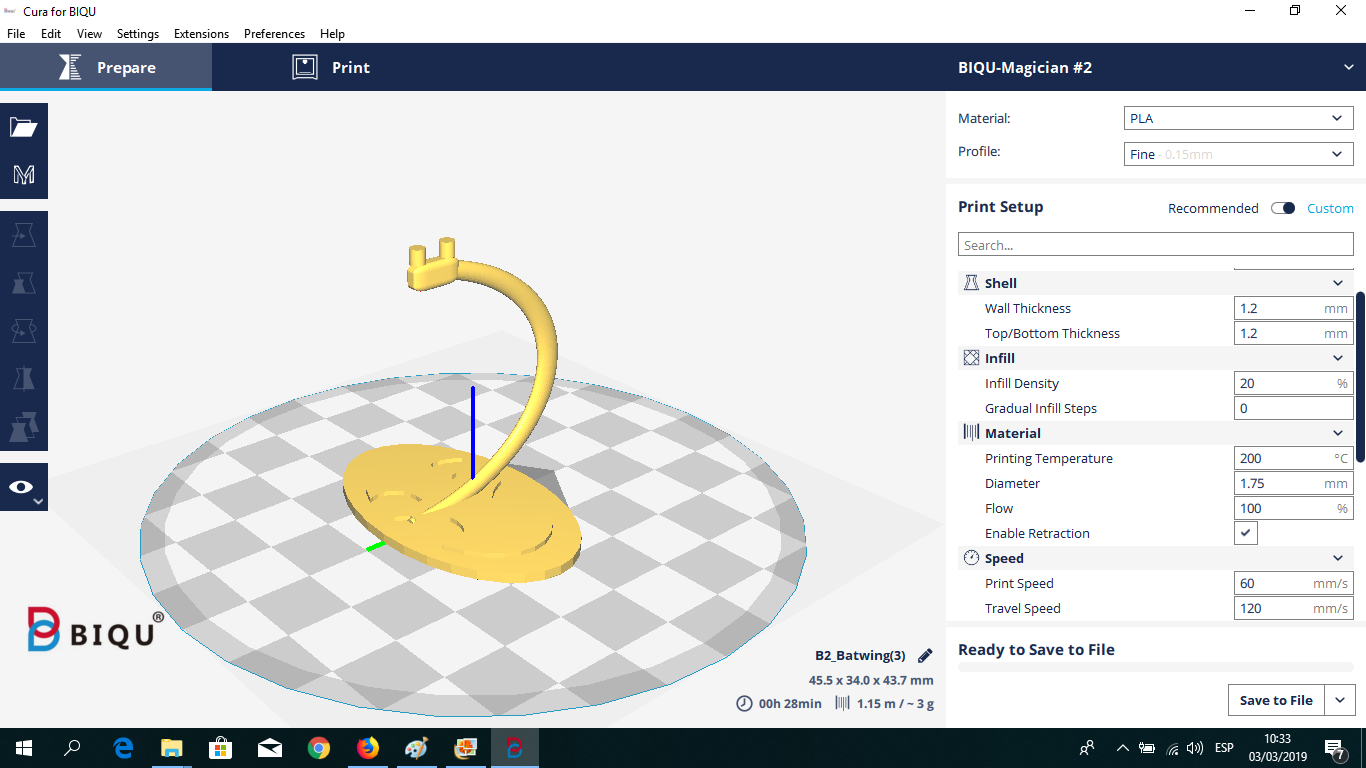Open the Save to File options arrow
Image resolution: width=1366 pixels, height=768 pixels.
pos(1340,700)
